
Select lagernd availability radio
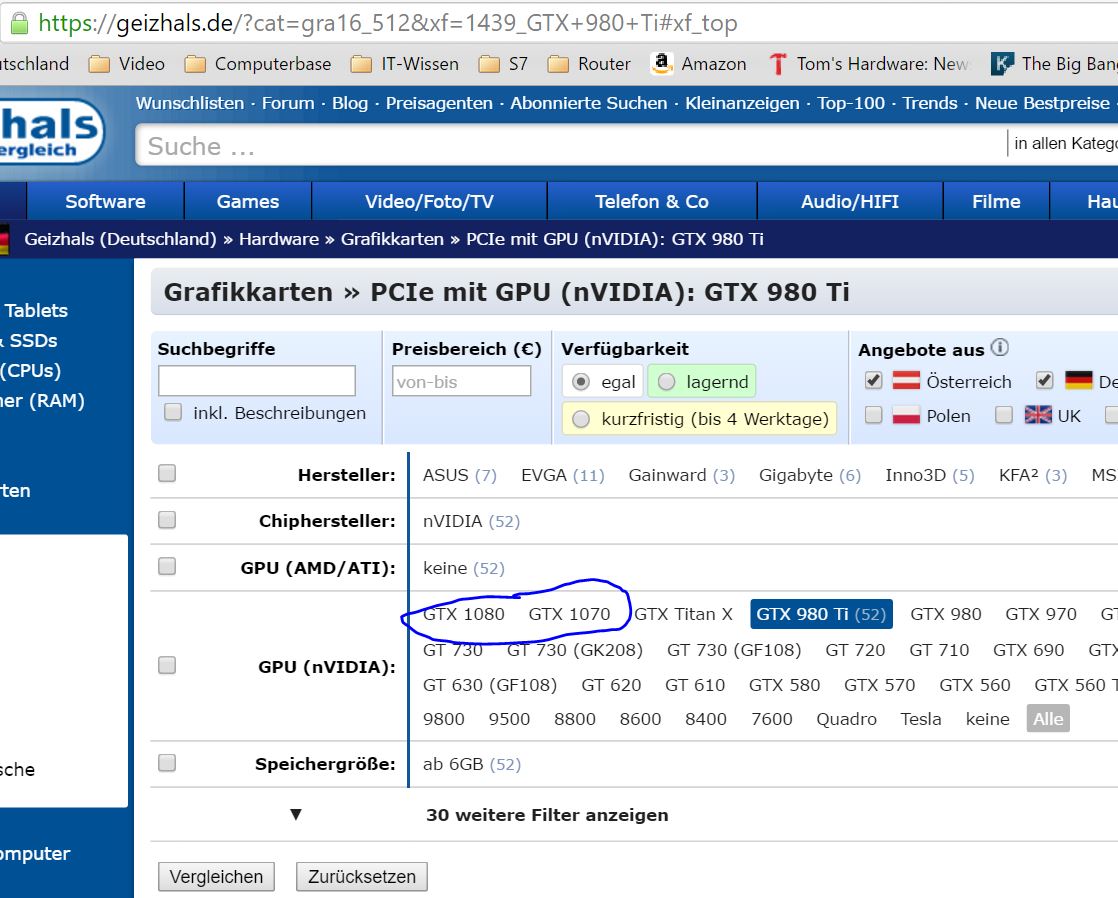tap(667, 382)
